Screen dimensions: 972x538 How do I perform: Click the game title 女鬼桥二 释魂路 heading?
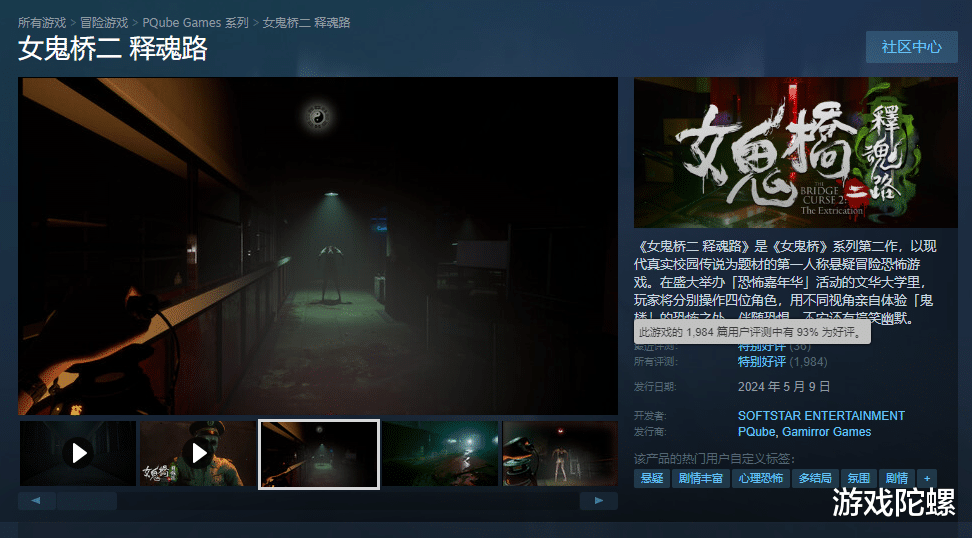[x=113, y=48]
